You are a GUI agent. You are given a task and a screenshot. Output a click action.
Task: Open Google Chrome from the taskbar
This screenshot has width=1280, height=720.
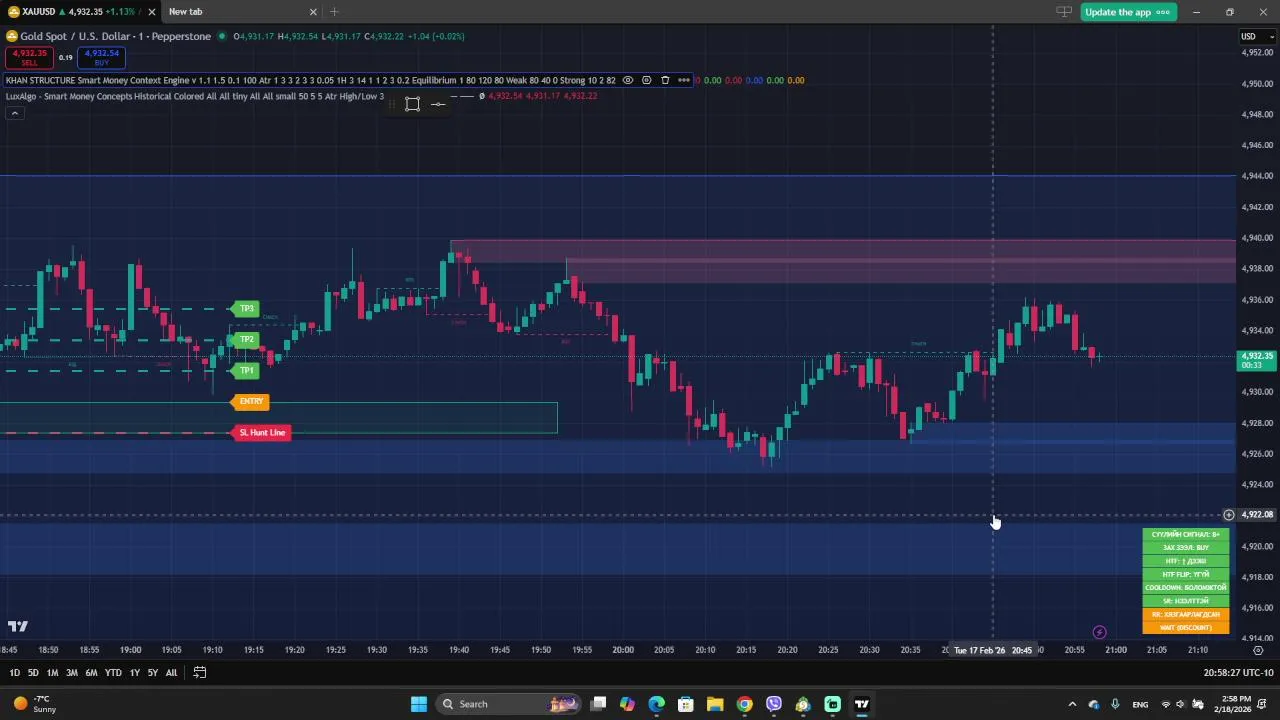point(744,704)
